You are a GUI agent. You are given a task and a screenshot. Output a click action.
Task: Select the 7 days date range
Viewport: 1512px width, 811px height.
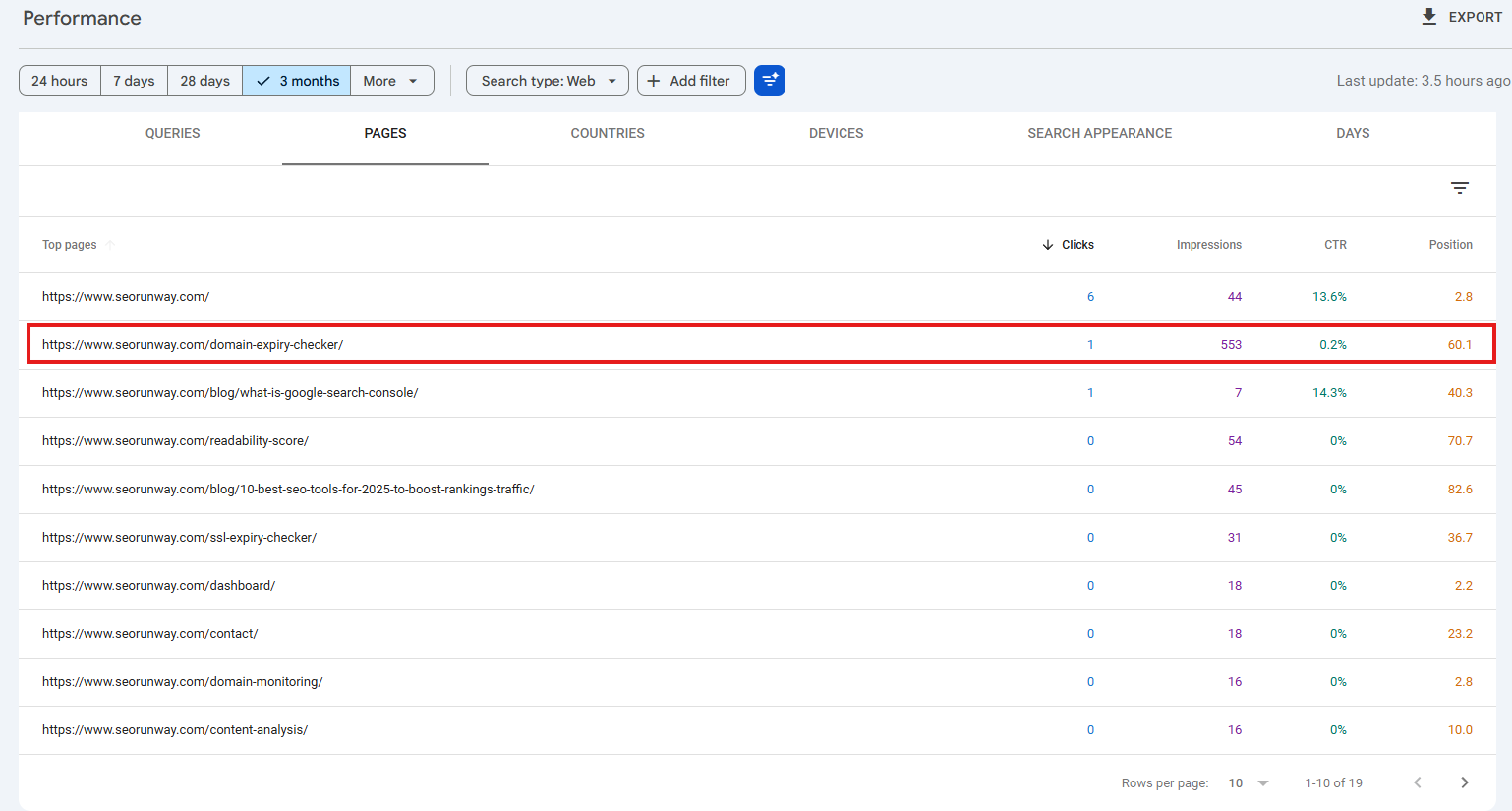(x=134, y=81)
